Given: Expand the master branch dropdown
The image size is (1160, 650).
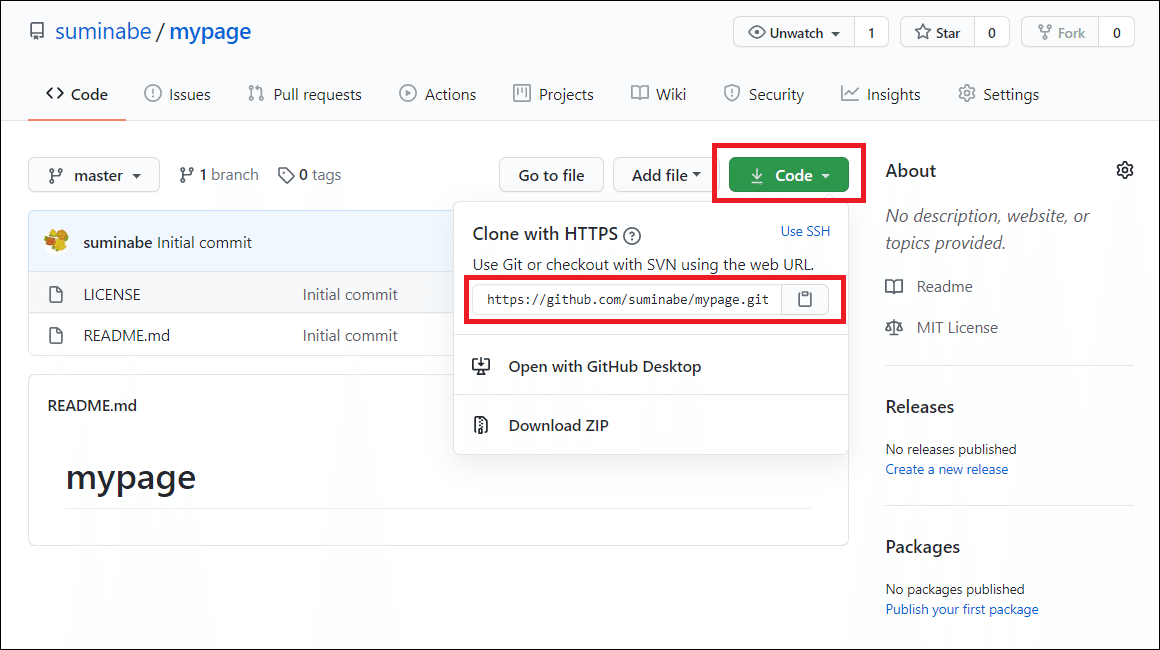Looking at the screenshot, I should (x=94, y=175).
